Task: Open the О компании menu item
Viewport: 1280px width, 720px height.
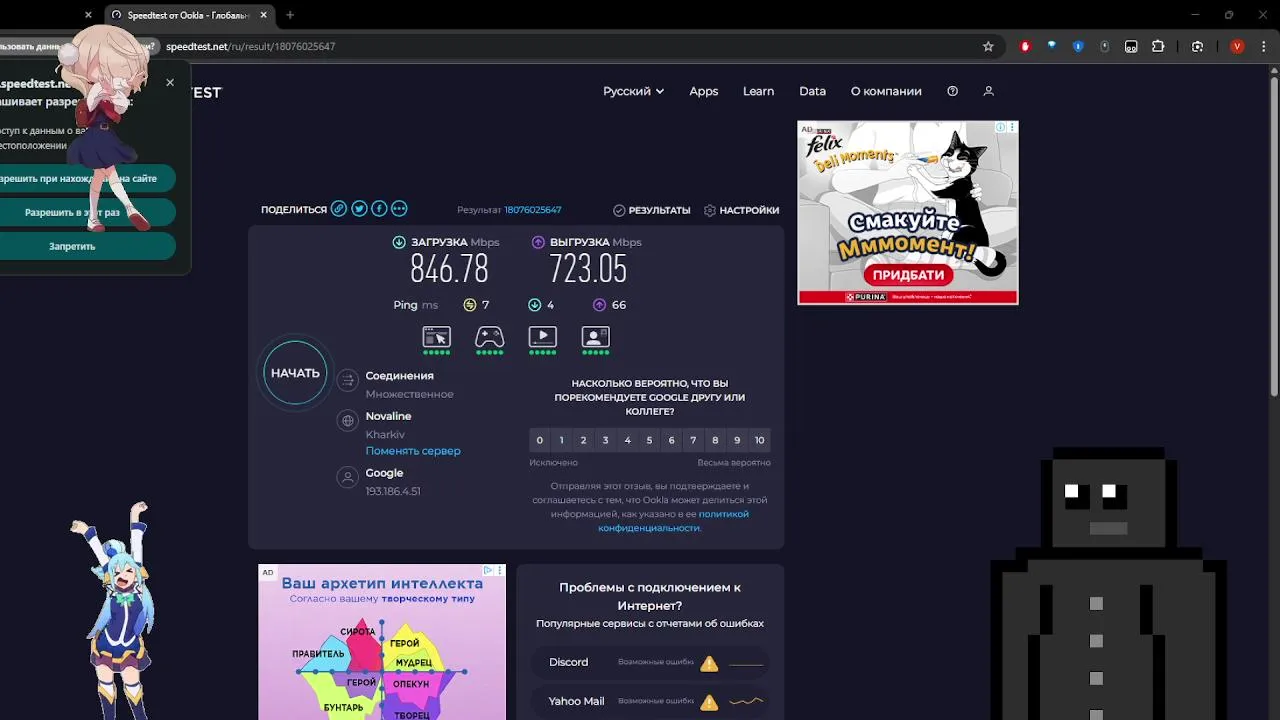Action: pyautogui.click(x=886, y=91)
